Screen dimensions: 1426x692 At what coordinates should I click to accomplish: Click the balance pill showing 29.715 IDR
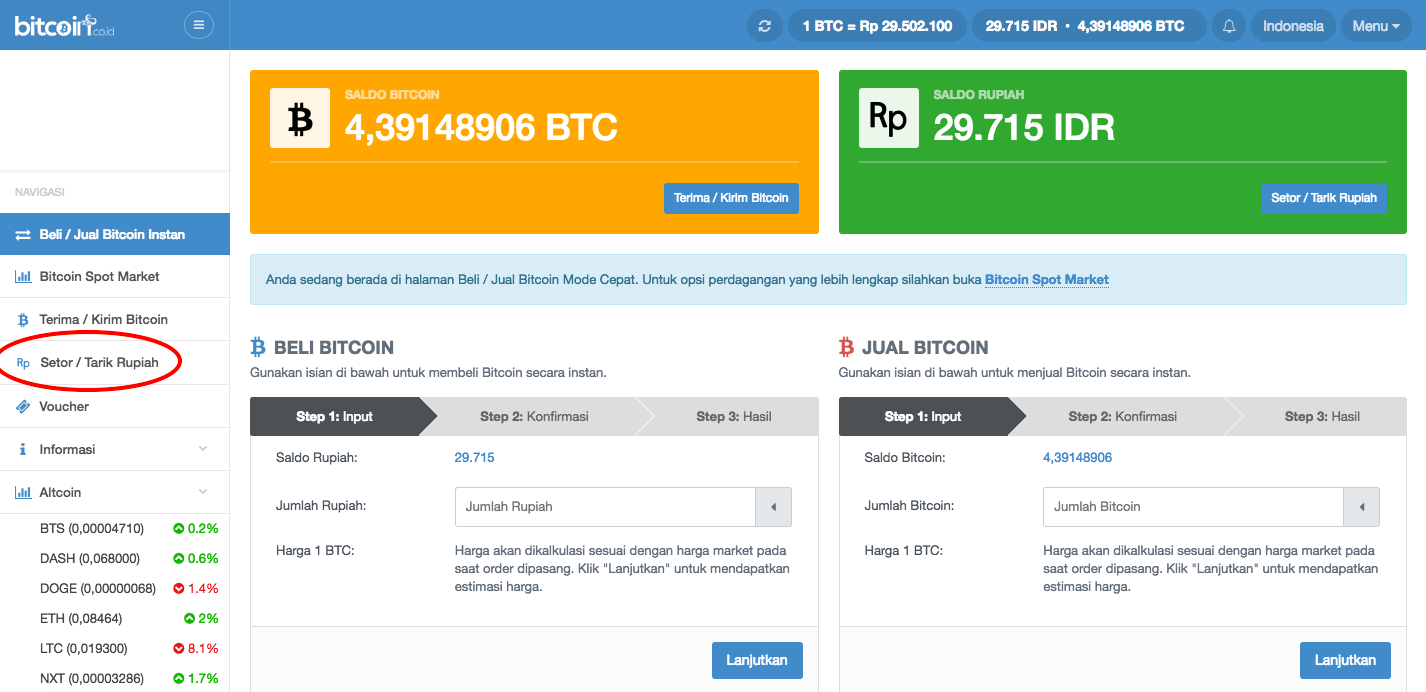point(1089,26)
